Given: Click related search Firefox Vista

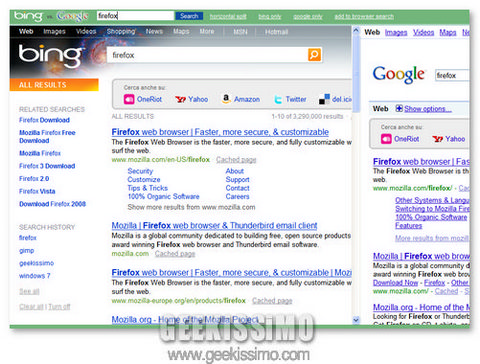Looking at the screenshot, I should (37, 191).
